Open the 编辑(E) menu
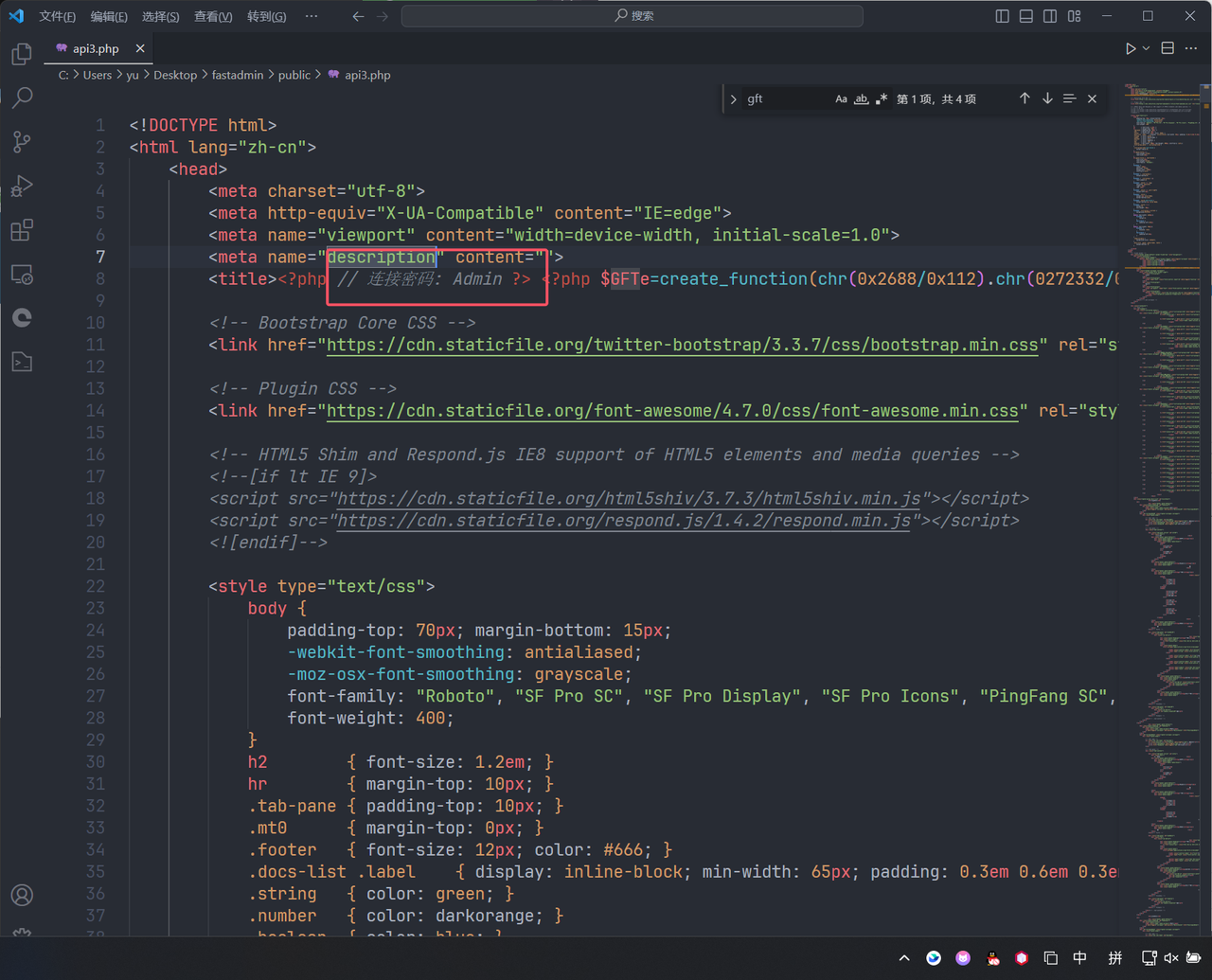The image size is (1212, 980). tap(109, 16)
